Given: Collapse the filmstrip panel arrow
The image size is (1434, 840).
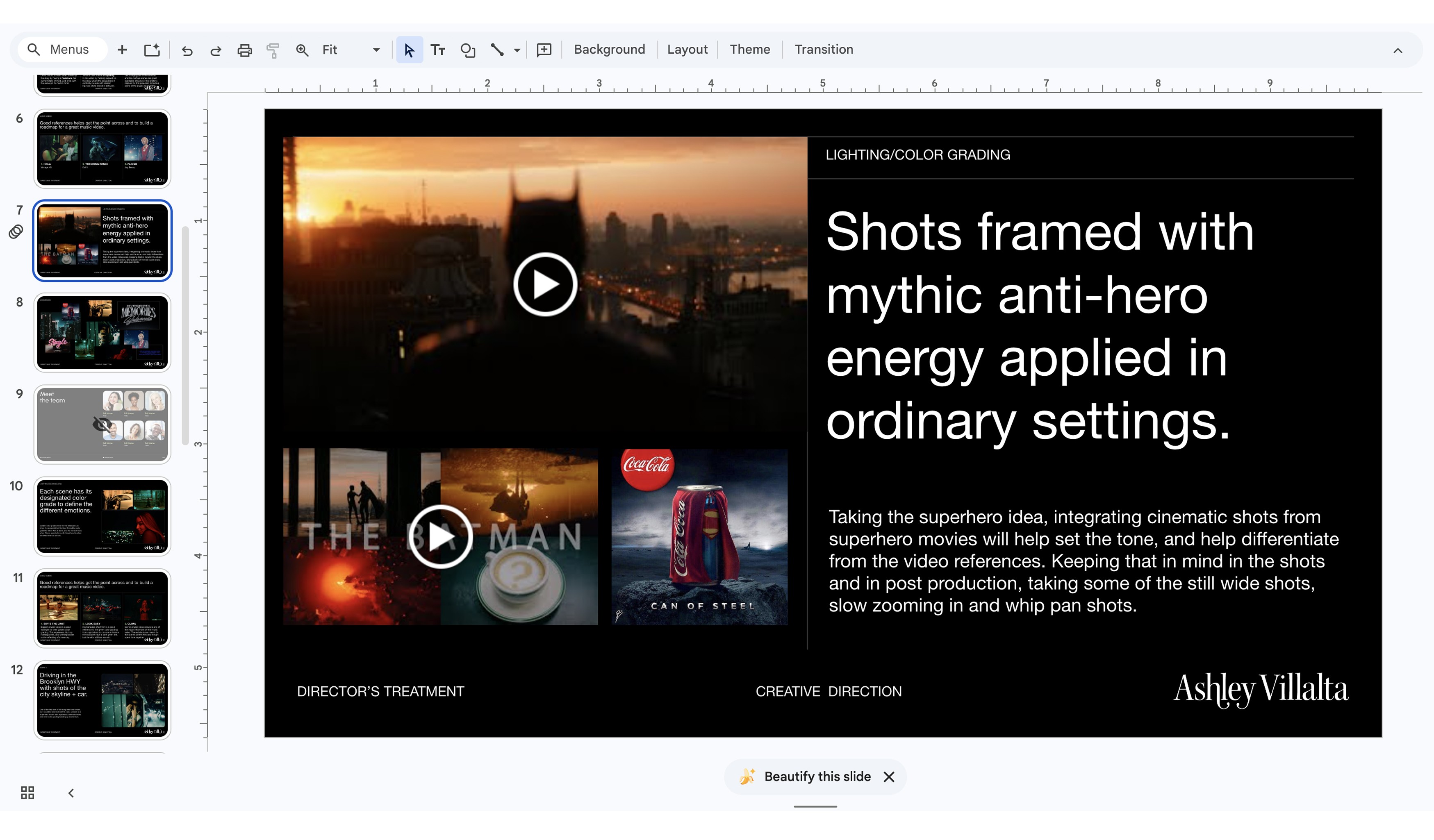Looking at the screenshot, I should pyautogui.click(x=71, y=793).
